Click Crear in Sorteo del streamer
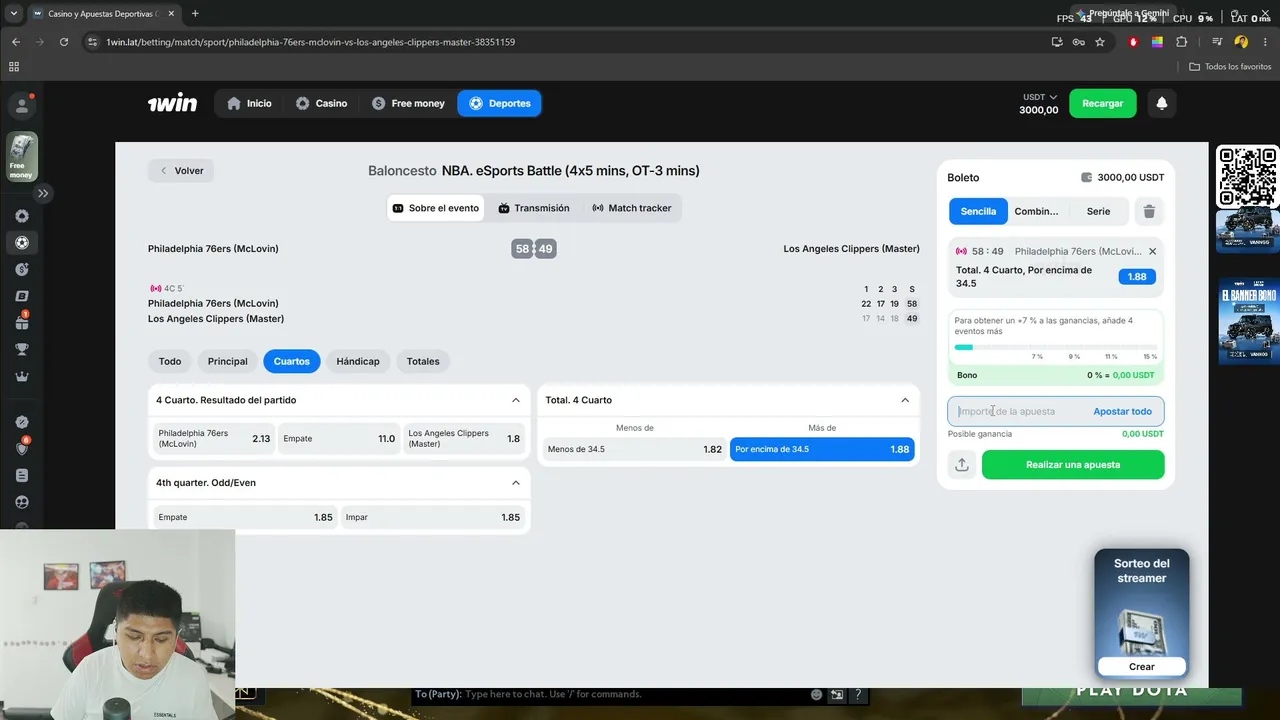This screenshot has width=1280, height=720. [x=1141, y=666]
